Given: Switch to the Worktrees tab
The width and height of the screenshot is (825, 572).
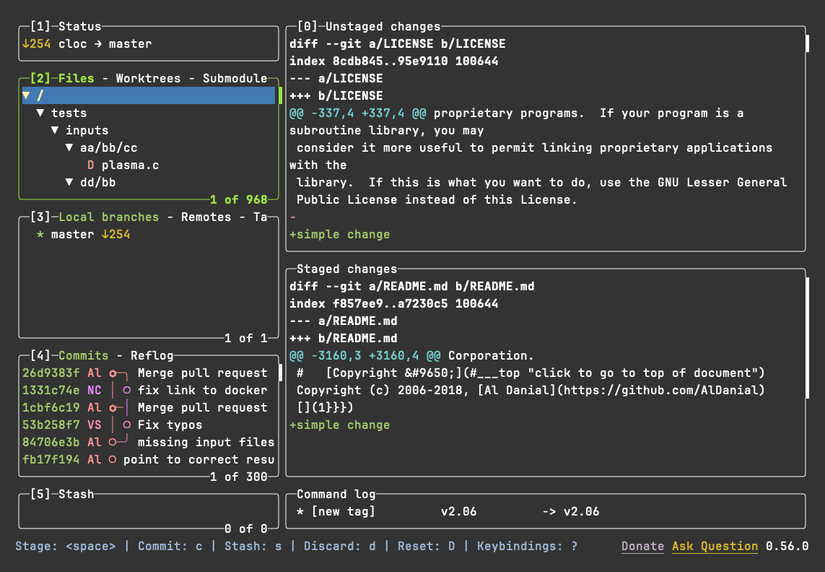Looking at the screenshot, I should 148,78.
